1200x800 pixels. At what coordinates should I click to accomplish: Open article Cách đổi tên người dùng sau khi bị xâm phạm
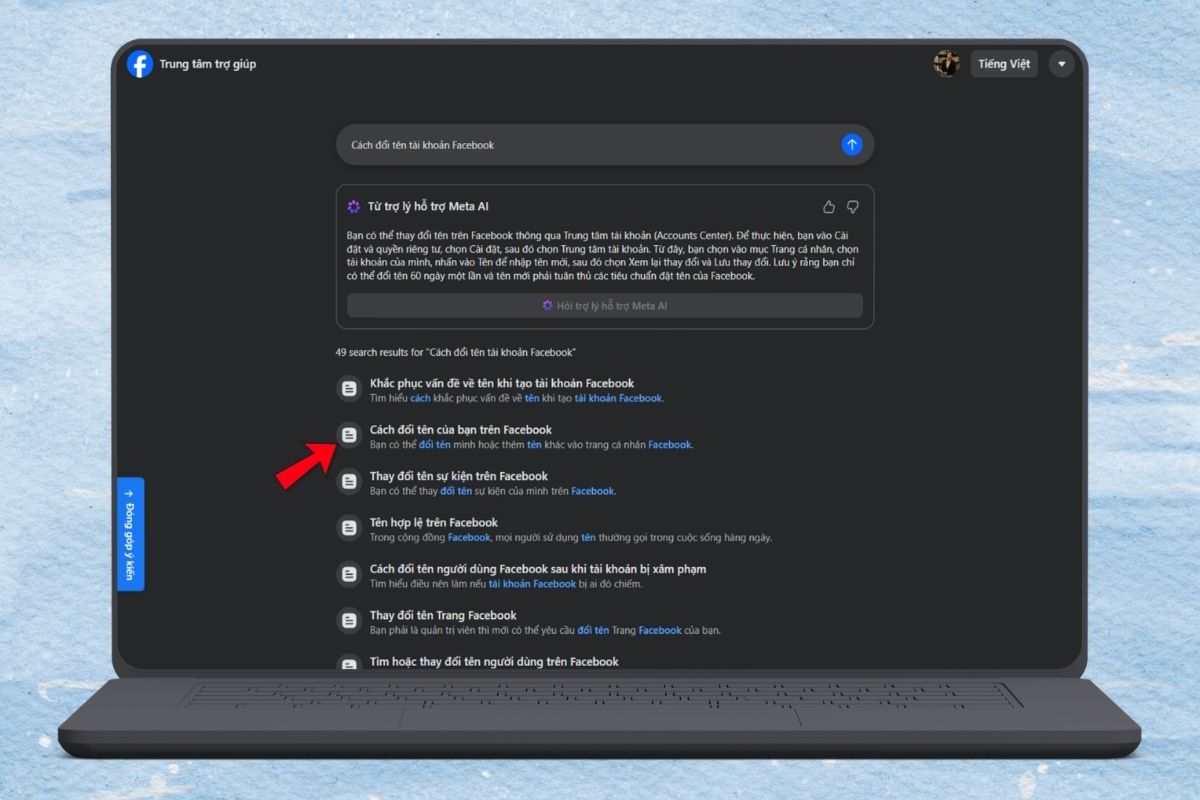pos(538,569)
